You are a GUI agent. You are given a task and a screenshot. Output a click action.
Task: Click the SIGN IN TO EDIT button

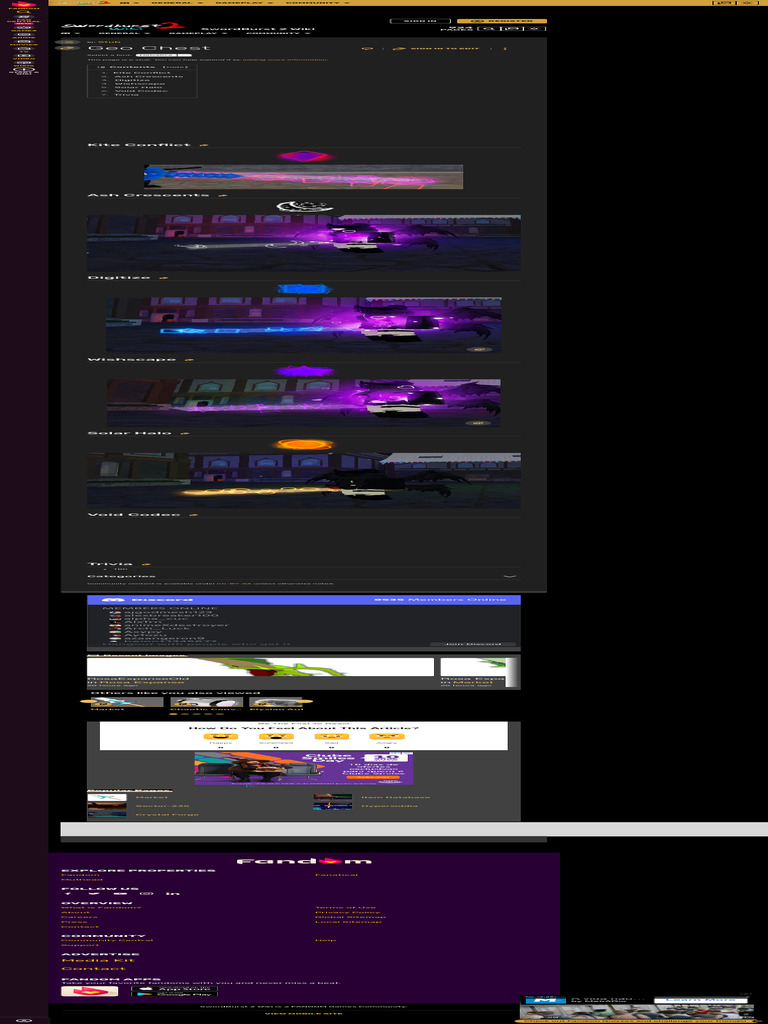coord(436,48)
